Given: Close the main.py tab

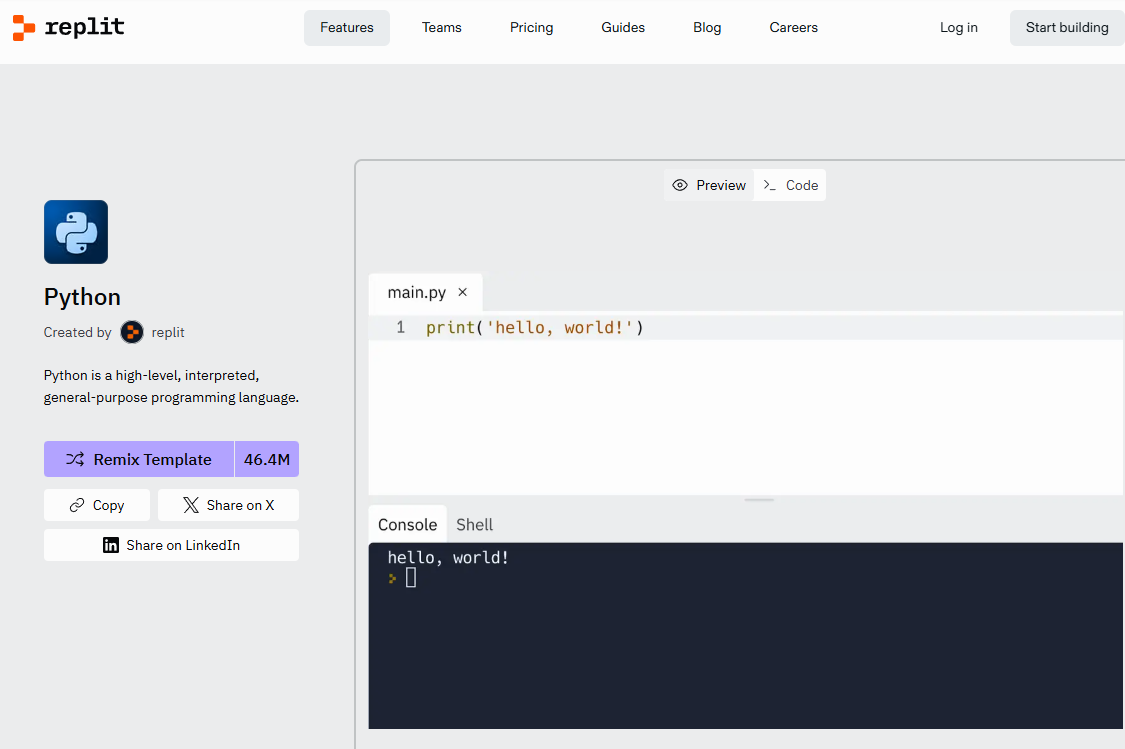Looking at the screenshot, I should (x=463, y=292).
